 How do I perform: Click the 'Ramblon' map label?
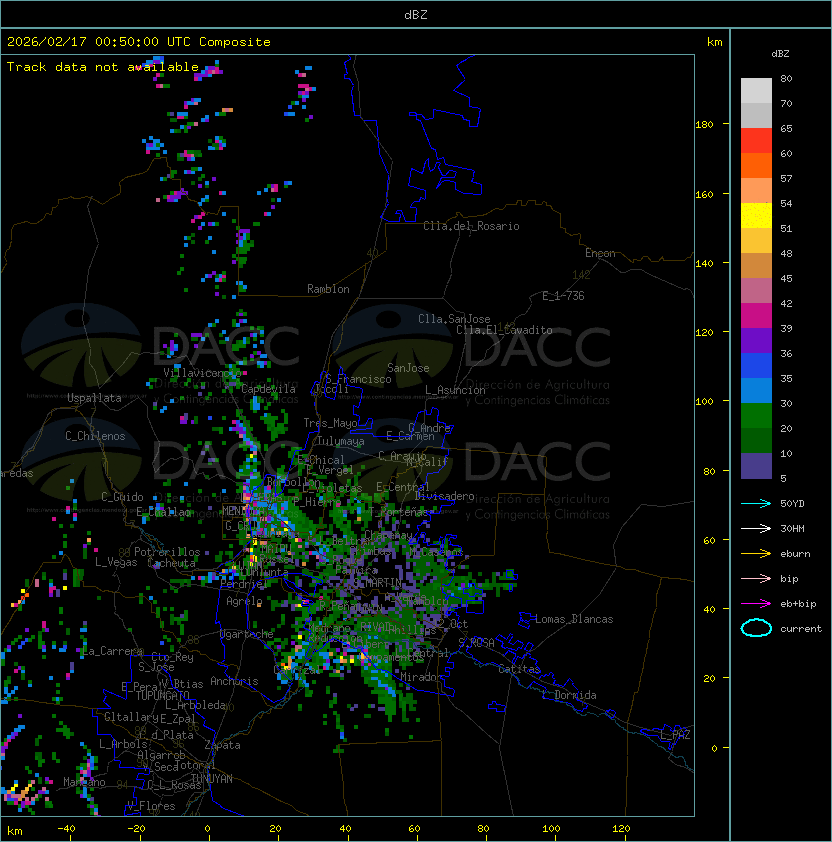(x=328, y=289)
